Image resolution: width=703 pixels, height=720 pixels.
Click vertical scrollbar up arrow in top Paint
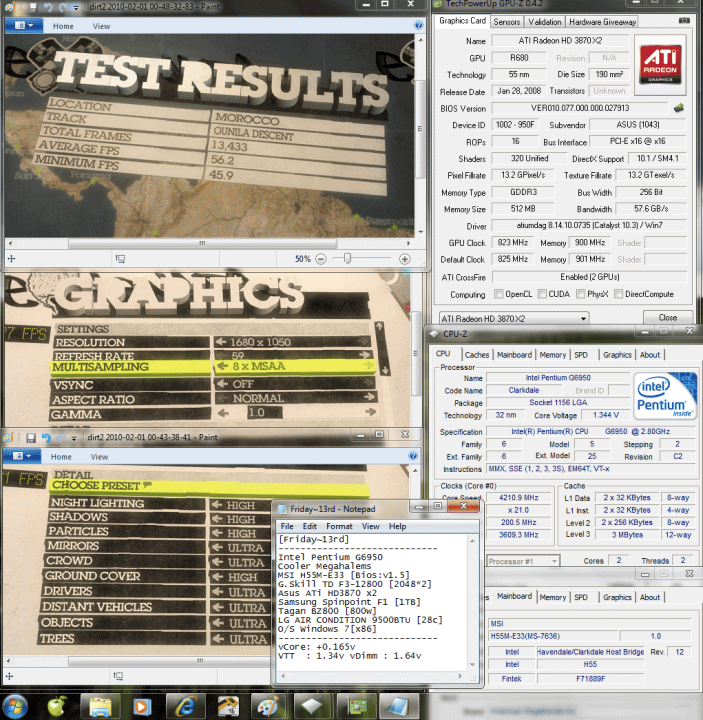click(420, 40)
